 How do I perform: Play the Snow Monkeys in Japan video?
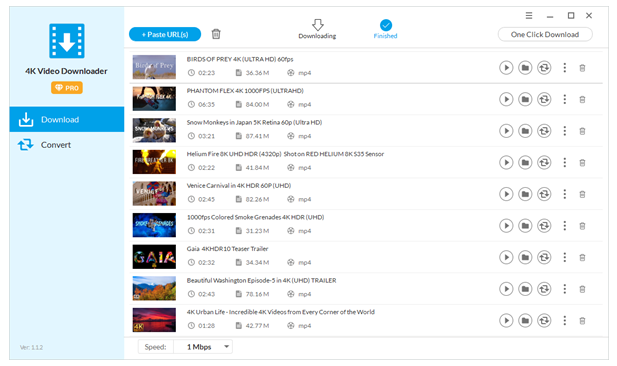(506, 131)
